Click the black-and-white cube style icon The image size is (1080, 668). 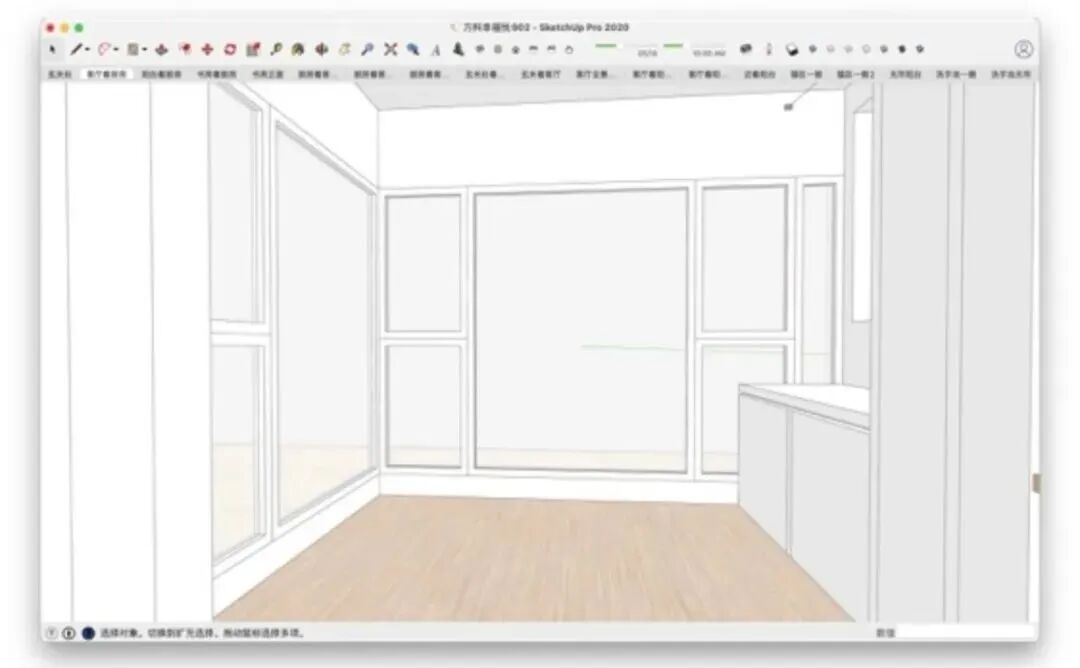[x=792, y=50]
